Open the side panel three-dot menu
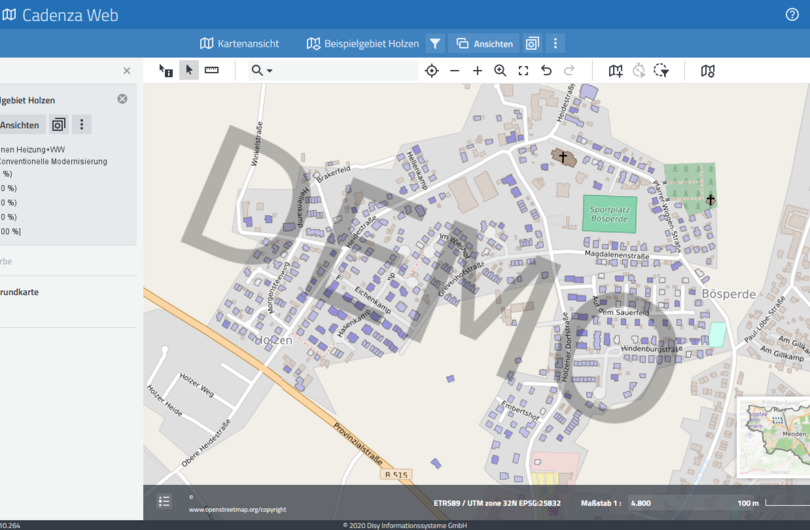 coord(82,124)
